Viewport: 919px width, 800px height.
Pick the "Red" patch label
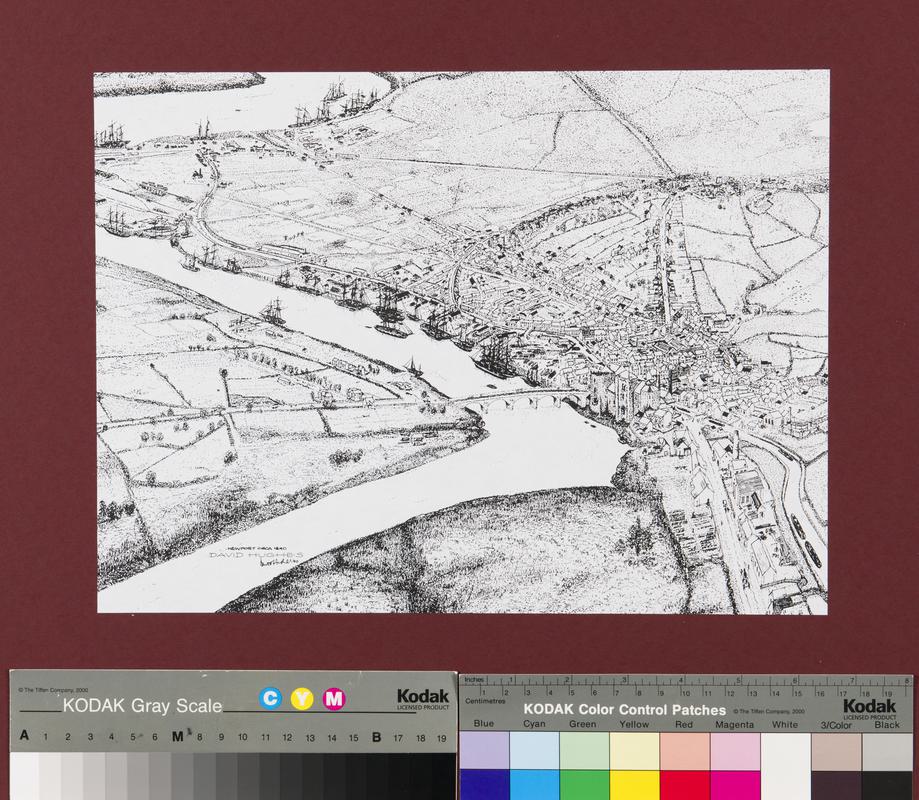pyautogui.click(x=685, y=723)
